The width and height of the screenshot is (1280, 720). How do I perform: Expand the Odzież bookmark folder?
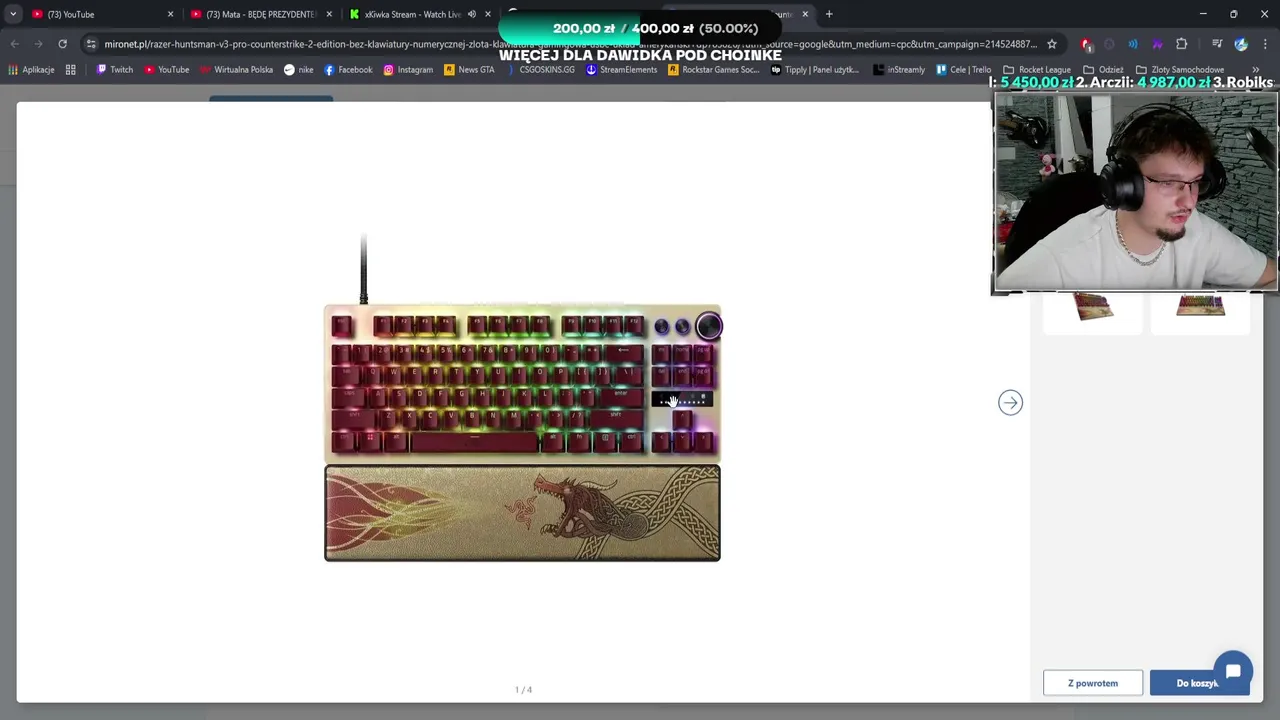click(x=1102, y=70)
